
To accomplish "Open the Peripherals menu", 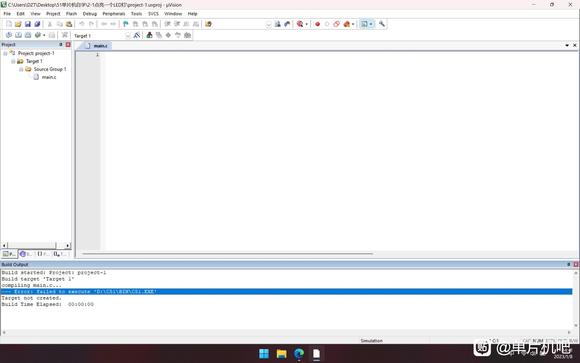I will [114, 14].
